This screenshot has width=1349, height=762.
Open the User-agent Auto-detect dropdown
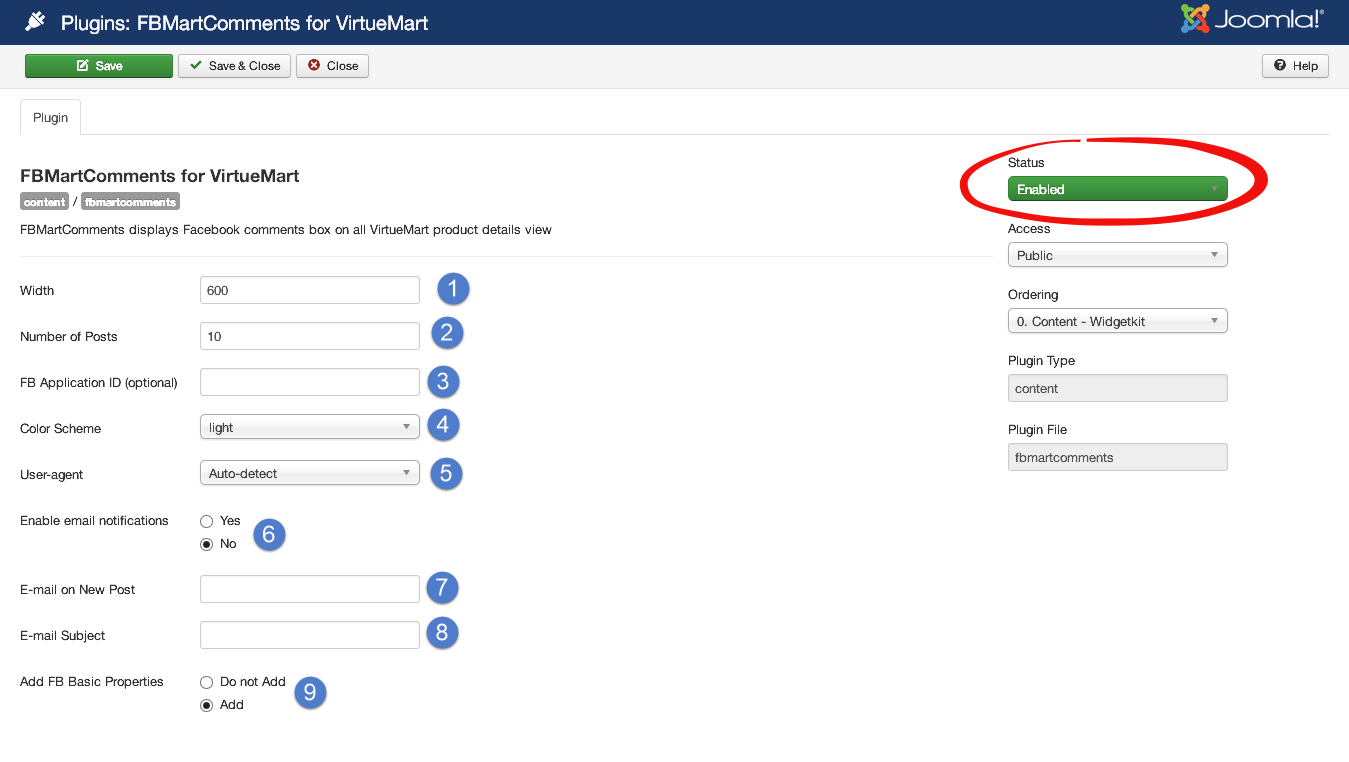point(309,473)
